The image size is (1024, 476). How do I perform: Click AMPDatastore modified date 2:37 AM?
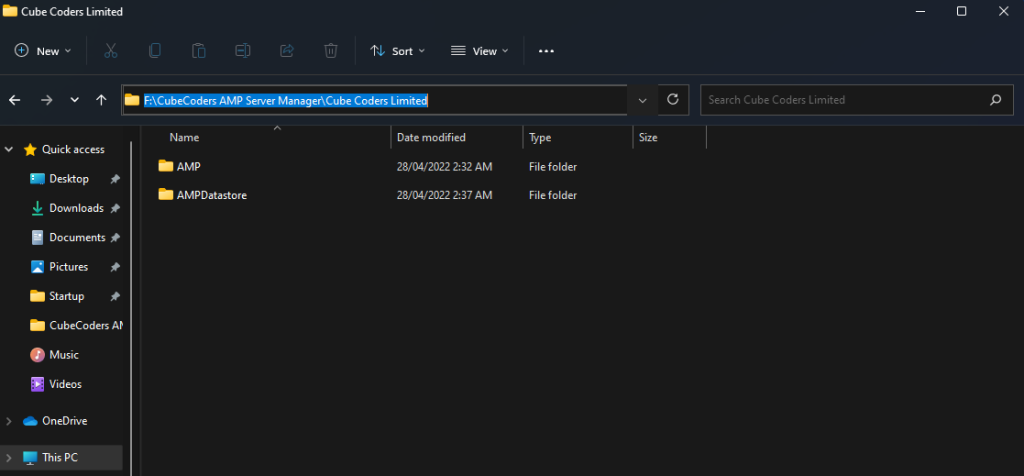click(x=444, y=195)
